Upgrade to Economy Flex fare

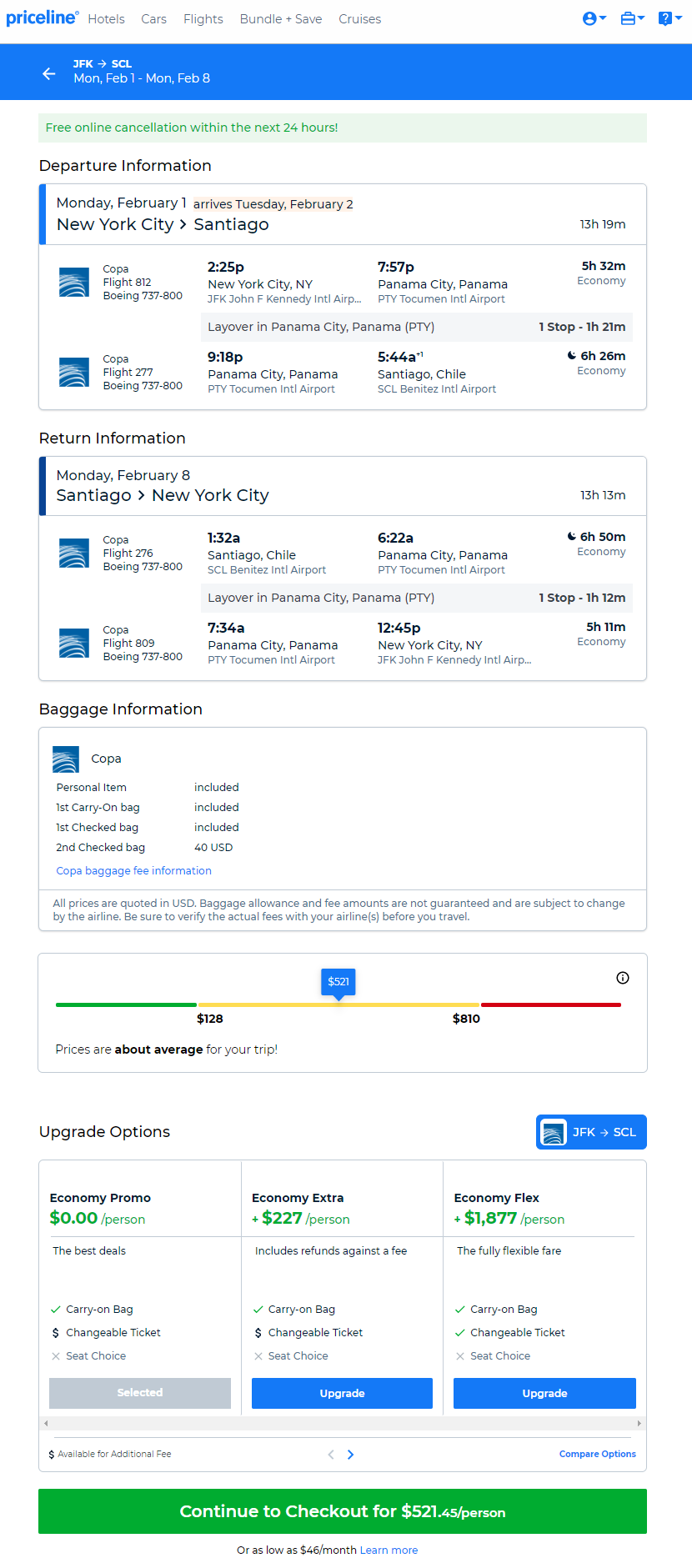point(544,1393)
